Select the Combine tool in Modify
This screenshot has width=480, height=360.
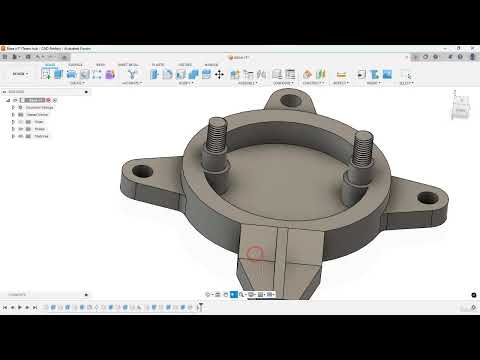pos(194,74)
